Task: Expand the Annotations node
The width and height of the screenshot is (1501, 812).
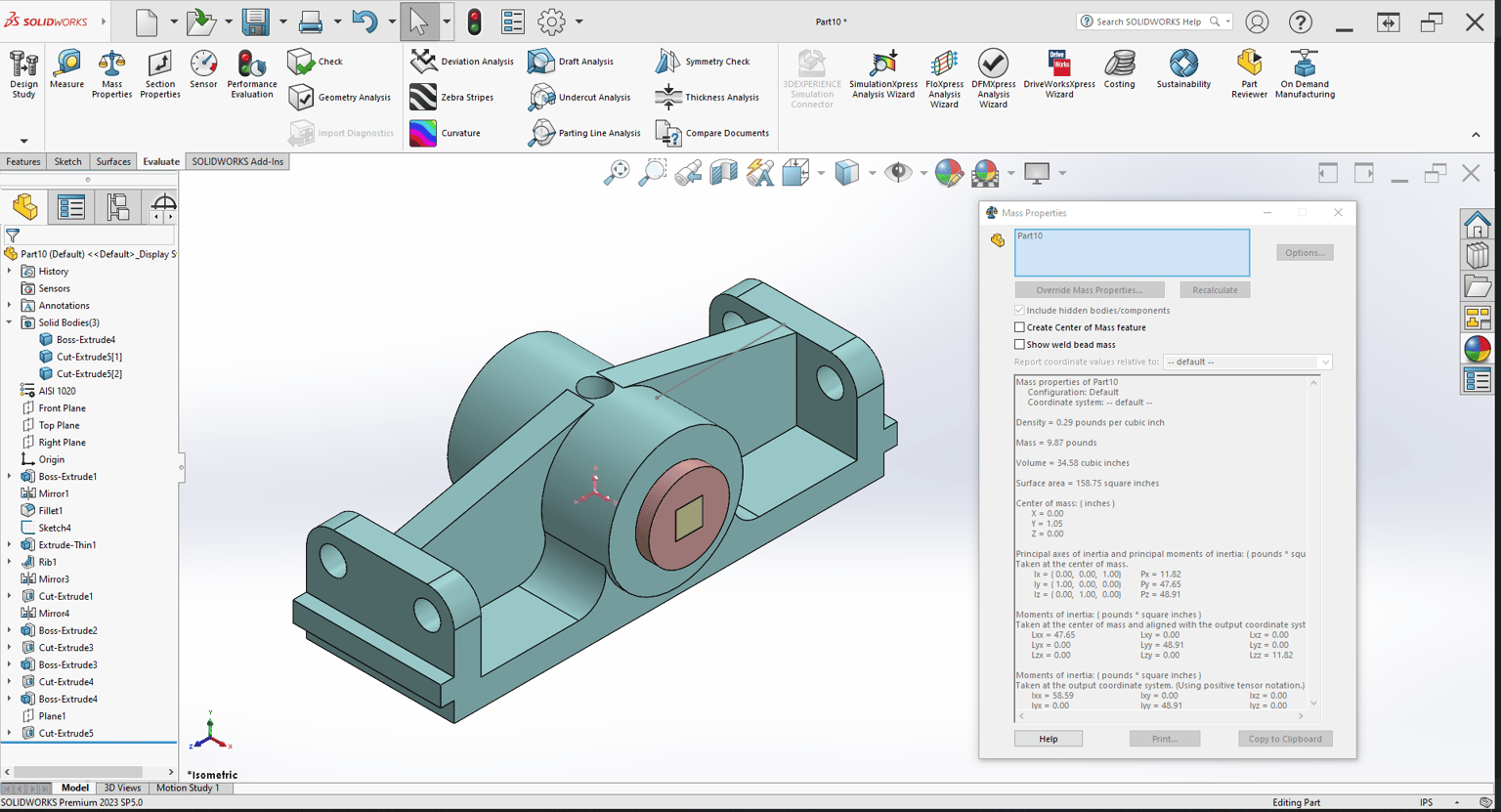Action: 10,305
